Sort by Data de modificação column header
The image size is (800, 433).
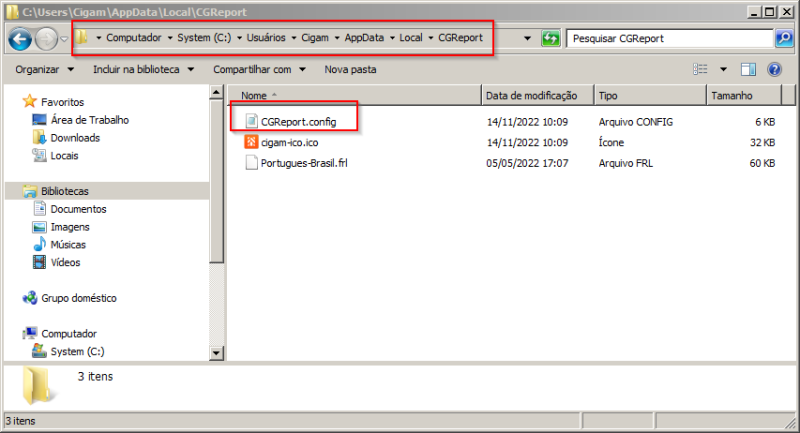pyautogui.click(x=538, y=95)
